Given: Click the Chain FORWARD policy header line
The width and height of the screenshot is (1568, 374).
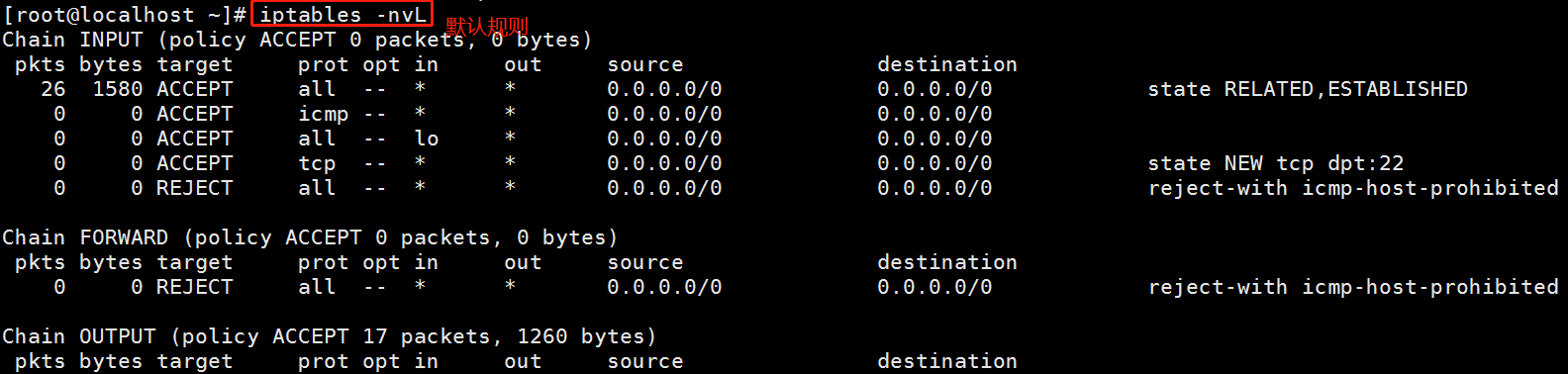Looking at the screenshot, I should click(310, 237).
